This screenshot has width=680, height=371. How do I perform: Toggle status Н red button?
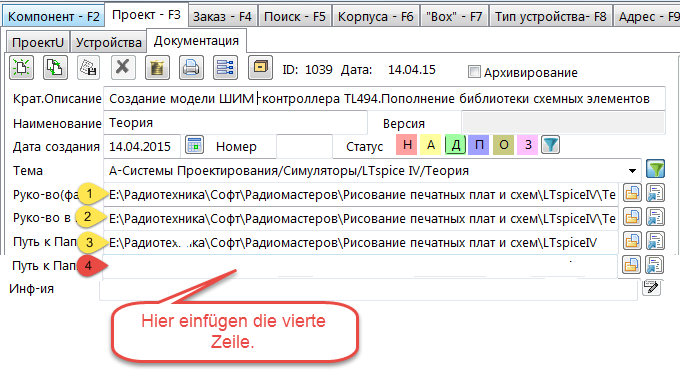[x=407, y=145]
